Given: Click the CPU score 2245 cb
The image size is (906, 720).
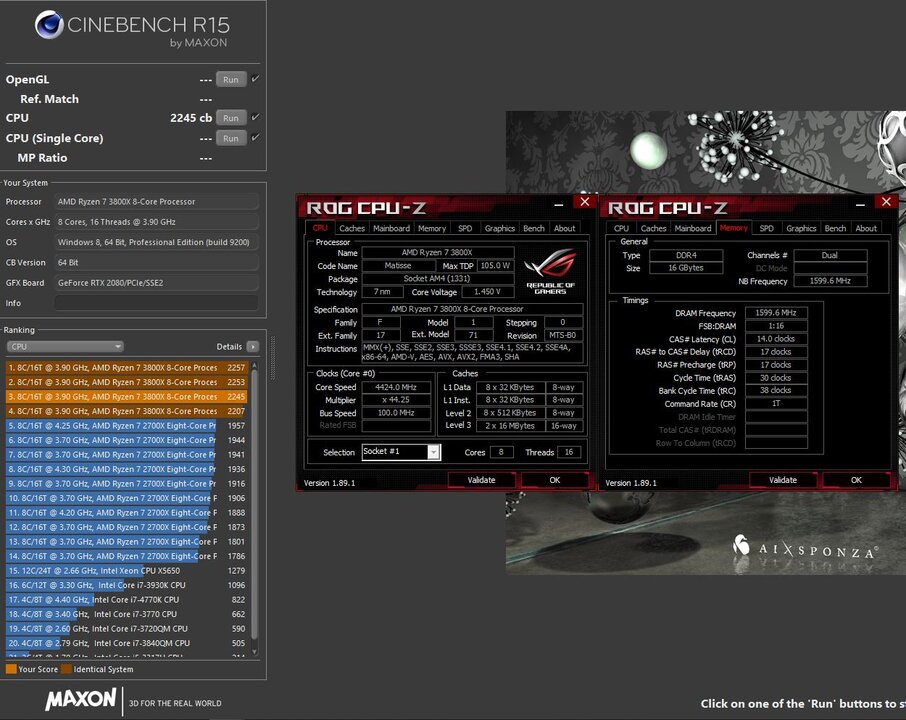Looking at the screenshot, I should (191, 118).
